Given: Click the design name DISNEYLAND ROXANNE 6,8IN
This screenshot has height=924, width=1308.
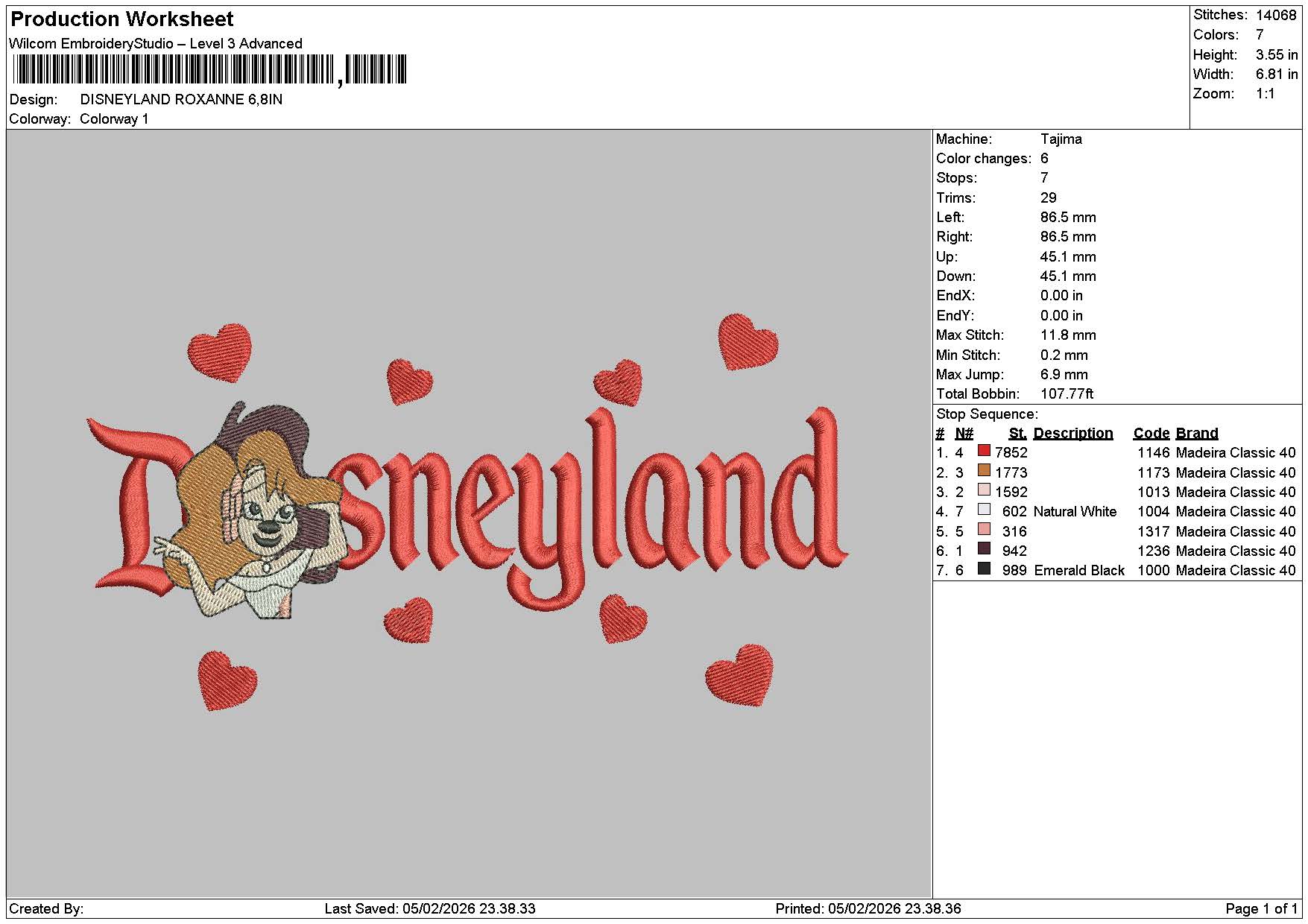Looking at the screenshot, I should click(181, 100).
